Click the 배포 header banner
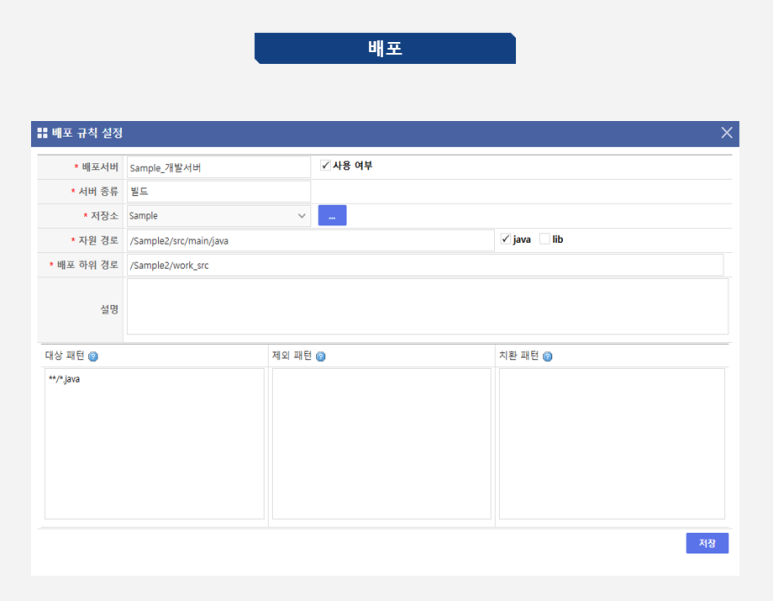Viewport: 773px width, 601px height. click(385, 48)
